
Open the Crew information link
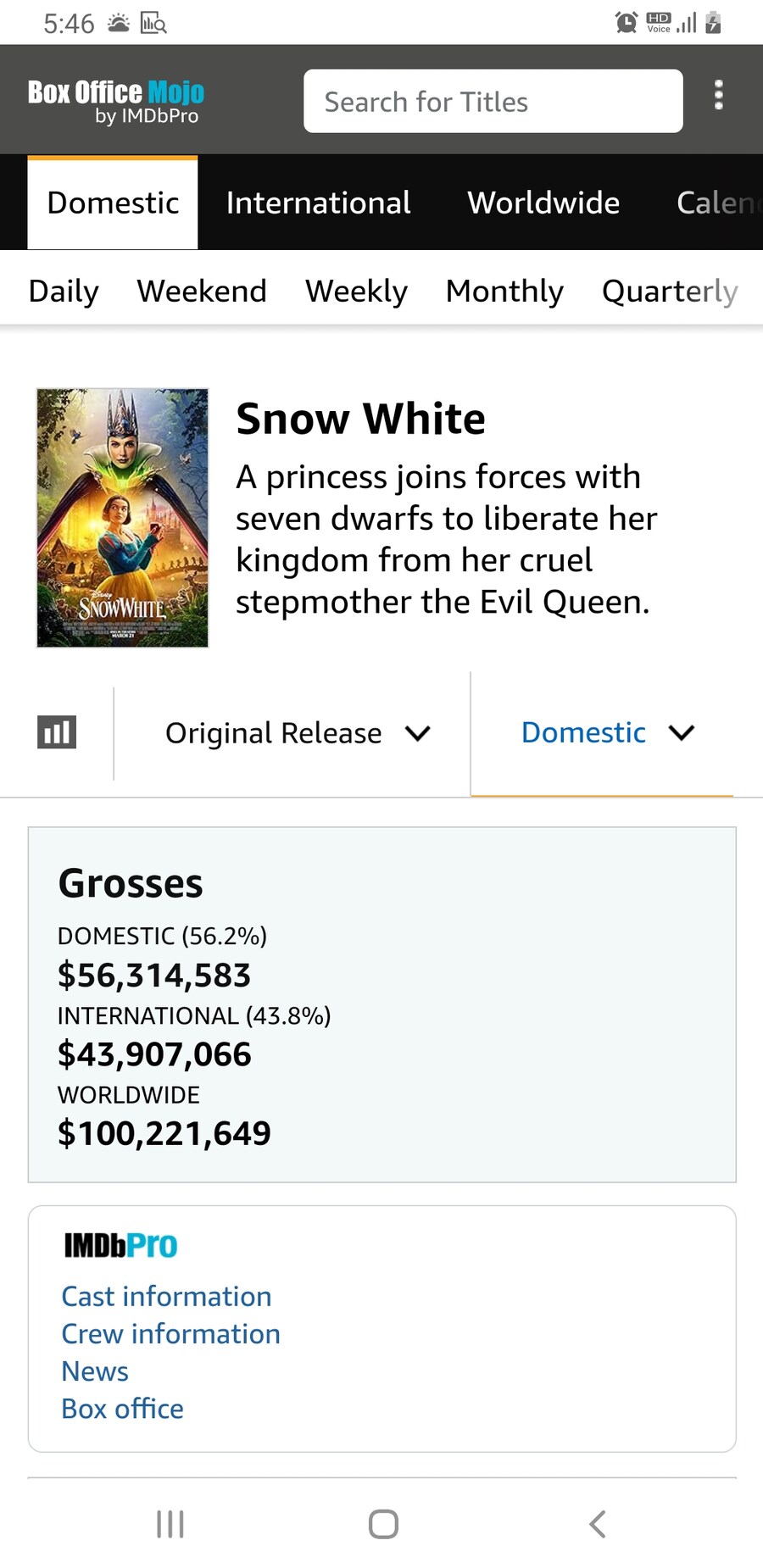(x=170, y=1333)
